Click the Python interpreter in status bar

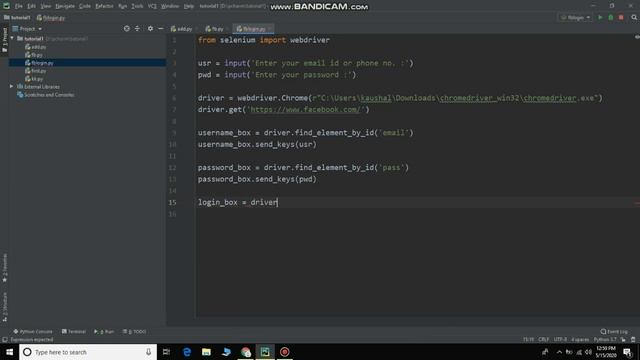tap(605, 340)
